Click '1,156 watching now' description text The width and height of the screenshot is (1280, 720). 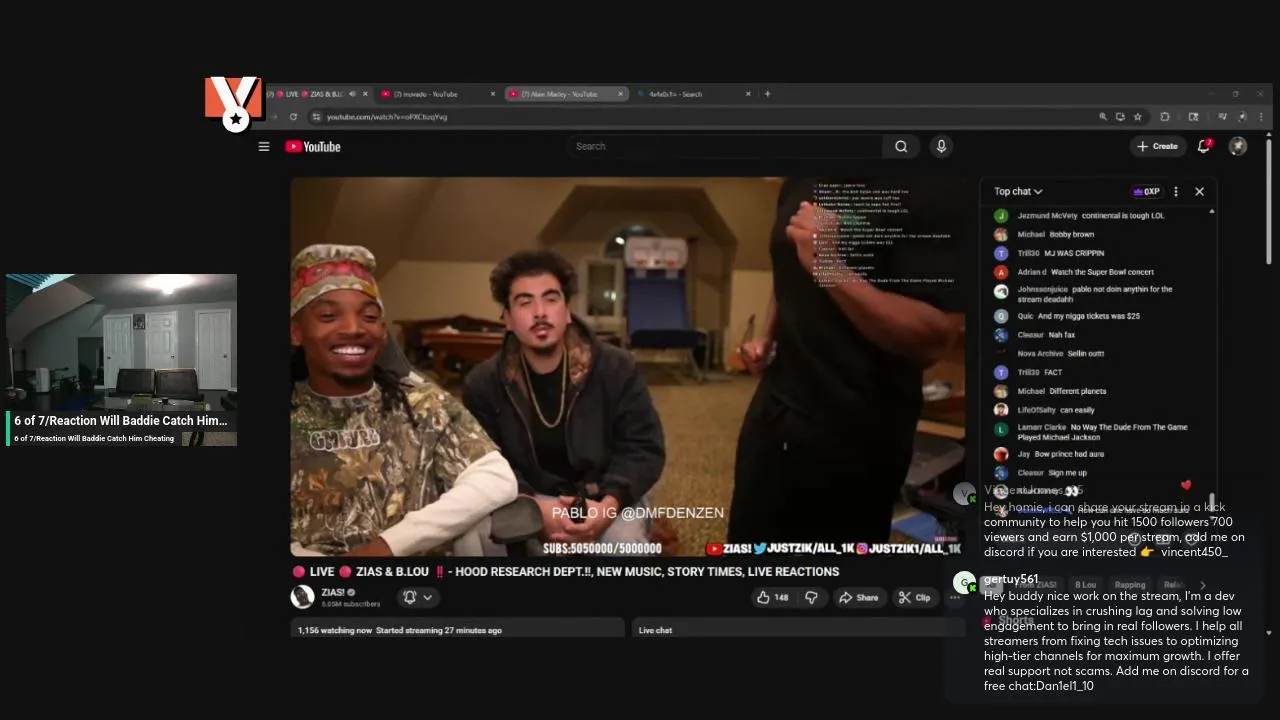point(334,630)
